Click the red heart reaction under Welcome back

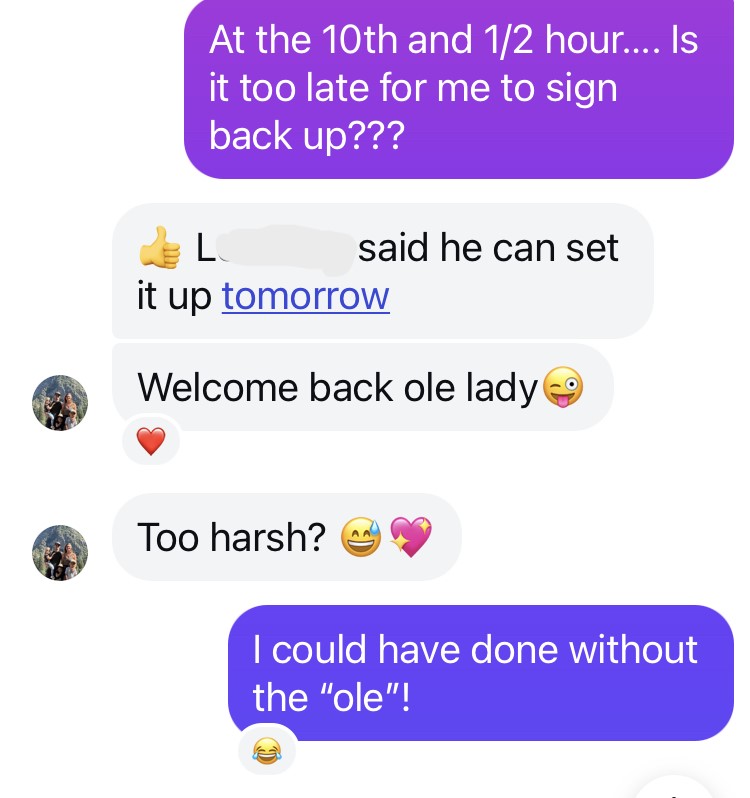(x=151, y=441)
